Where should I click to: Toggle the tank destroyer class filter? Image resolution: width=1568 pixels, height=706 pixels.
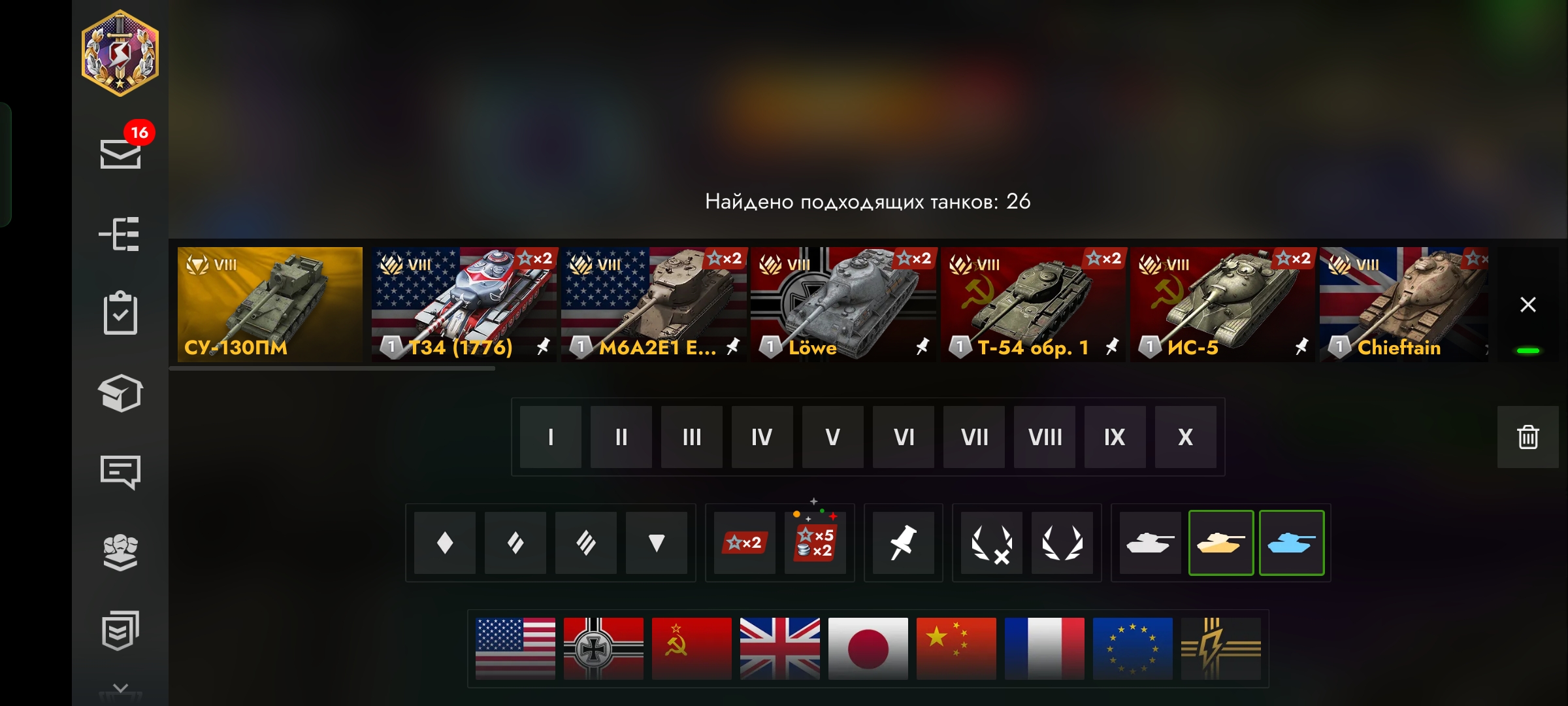pyautogui.click(x=657, y=543)
